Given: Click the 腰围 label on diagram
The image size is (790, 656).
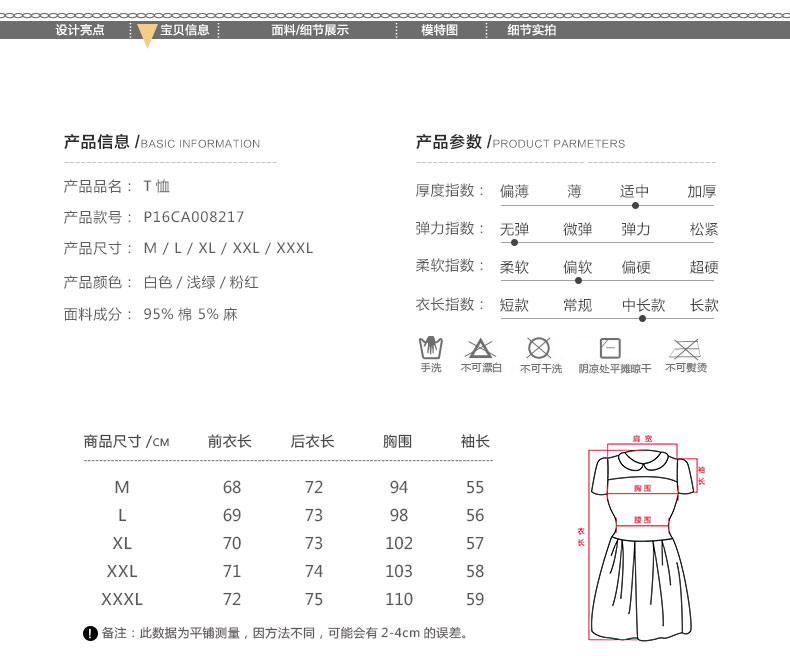Looking at the screenshot, I should 642,519.
